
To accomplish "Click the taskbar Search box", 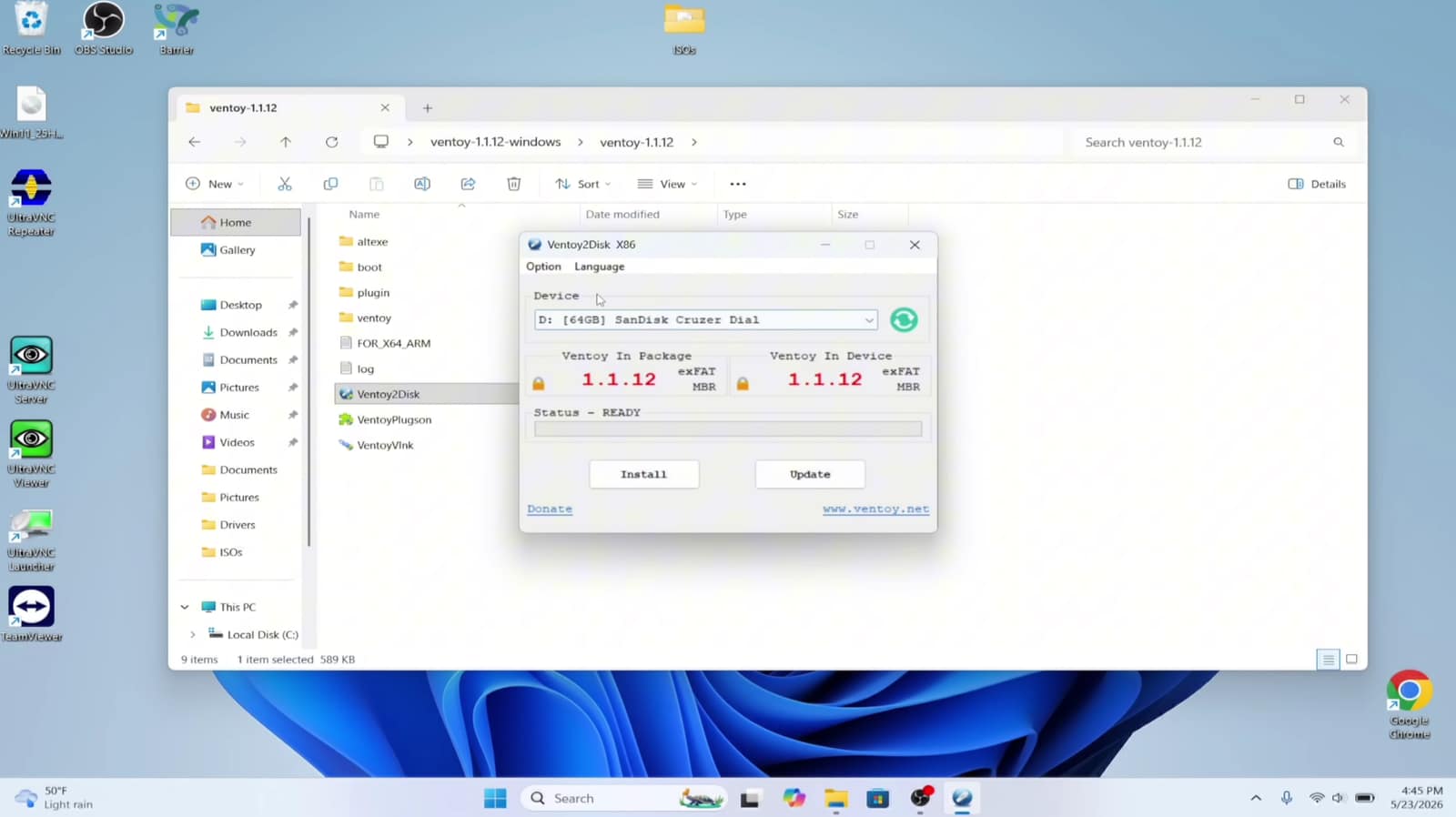I will tap(624, 798).
